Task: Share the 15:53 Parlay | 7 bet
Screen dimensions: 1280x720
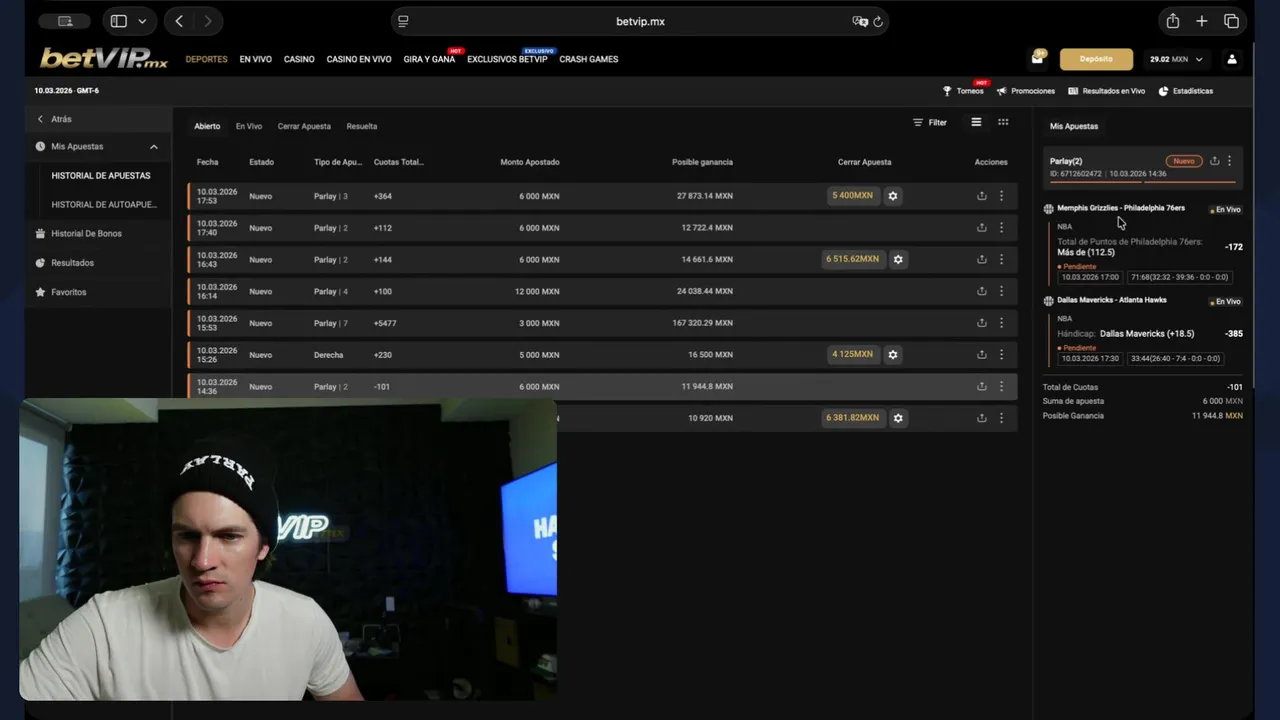Action: (982, 323)
